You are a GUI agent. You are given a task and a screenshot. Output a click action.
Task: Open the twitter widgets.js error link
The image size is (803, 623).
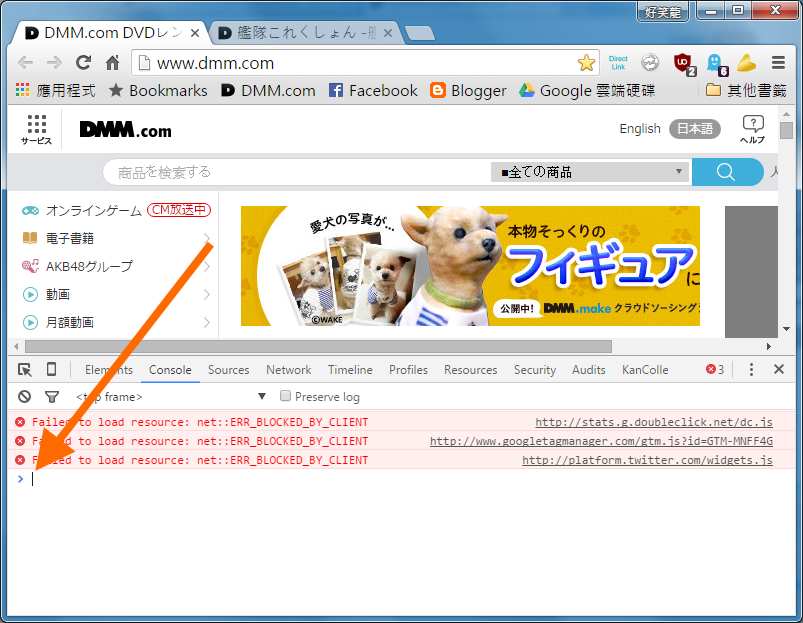(647, 460)
